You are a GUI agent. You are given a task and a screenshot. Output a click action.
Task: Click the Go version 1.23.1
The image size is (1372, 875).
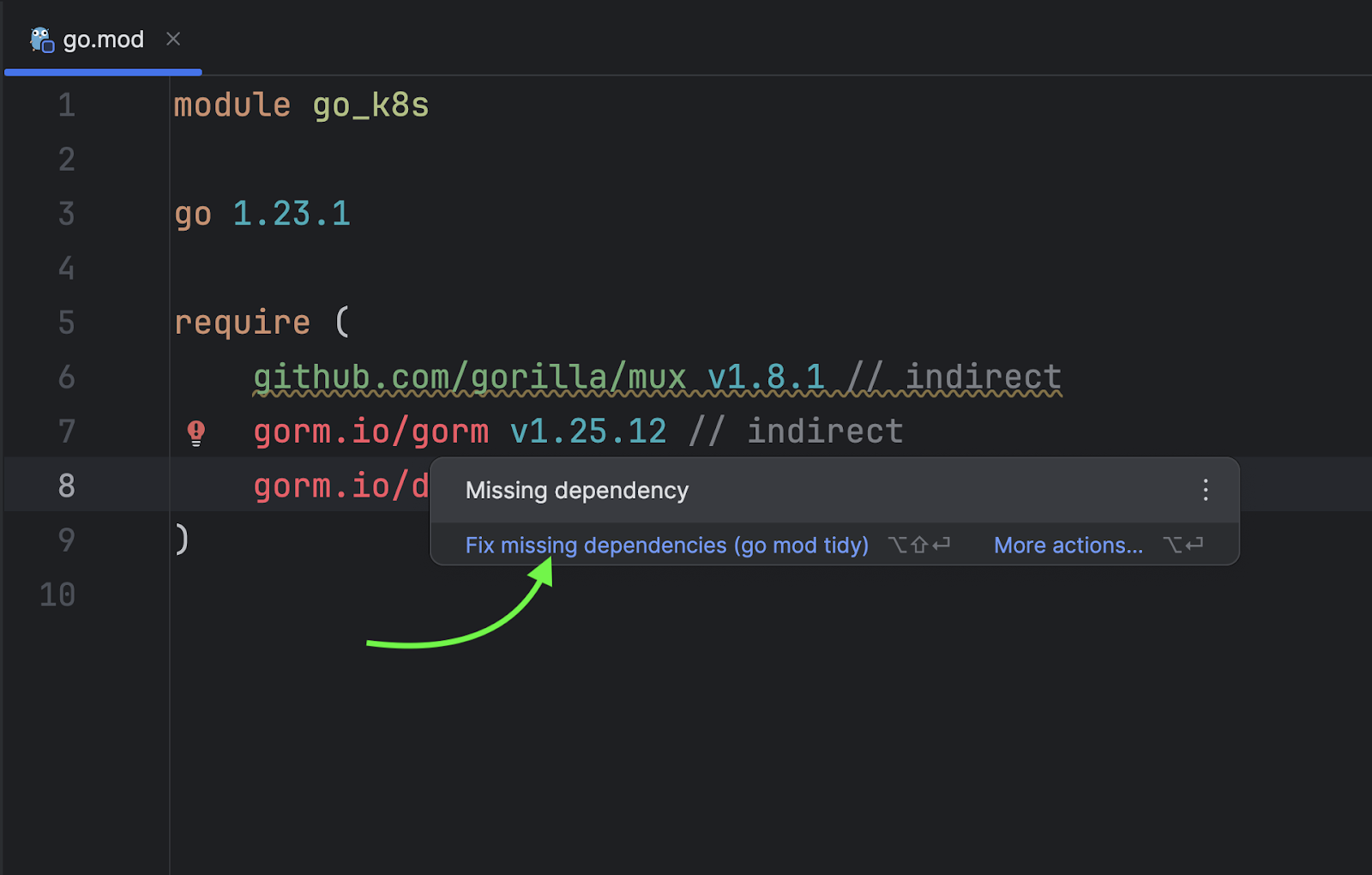292,214
